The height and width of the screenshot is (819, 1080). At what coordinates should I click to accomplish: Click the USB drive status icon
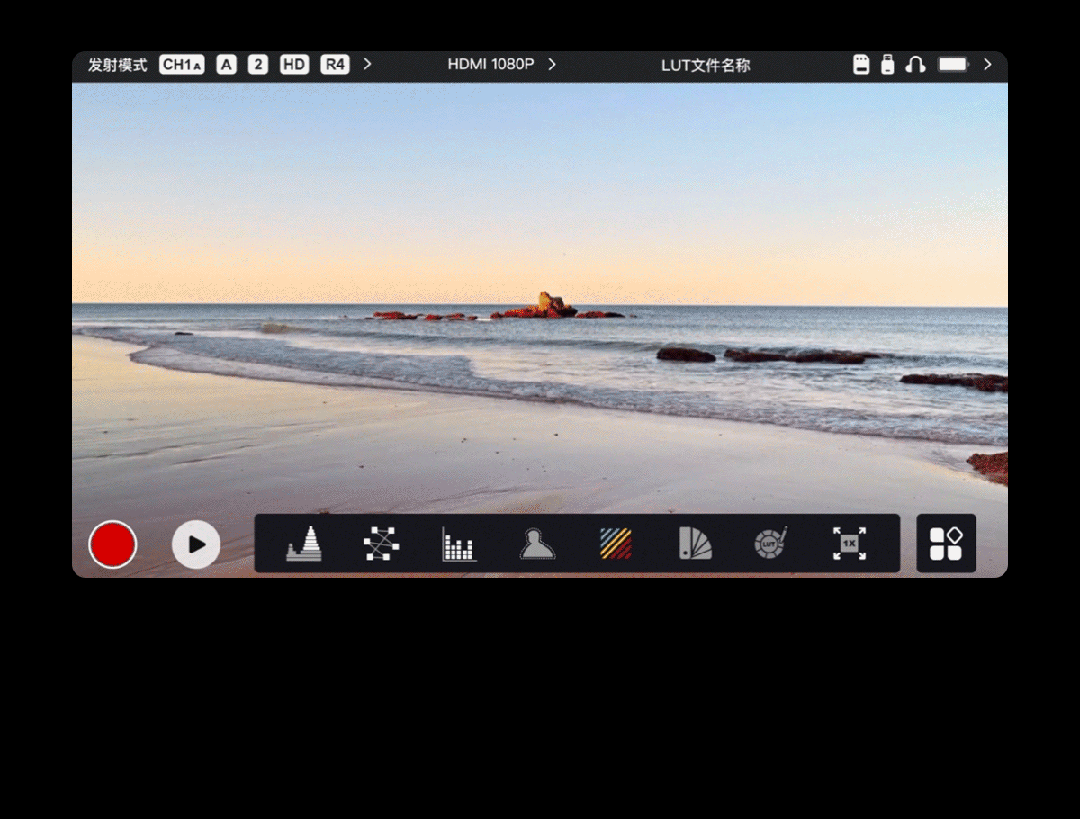click(x=888, y=65)
